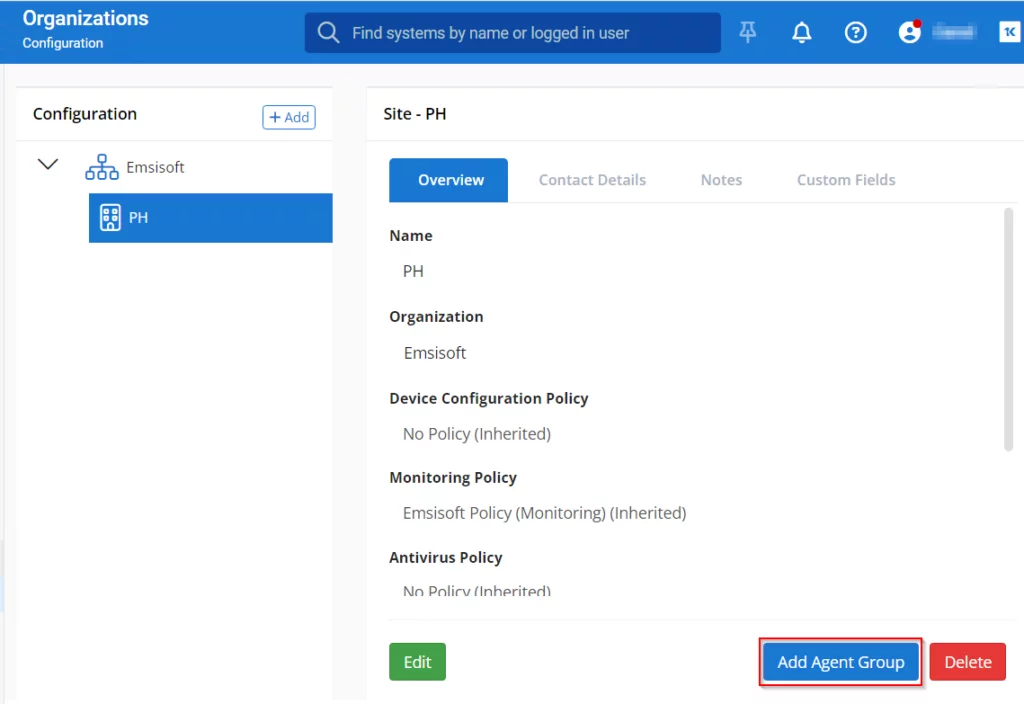Click the green Edit button
The width and height of the screenshot is (1024, 704).
(417, 662)
